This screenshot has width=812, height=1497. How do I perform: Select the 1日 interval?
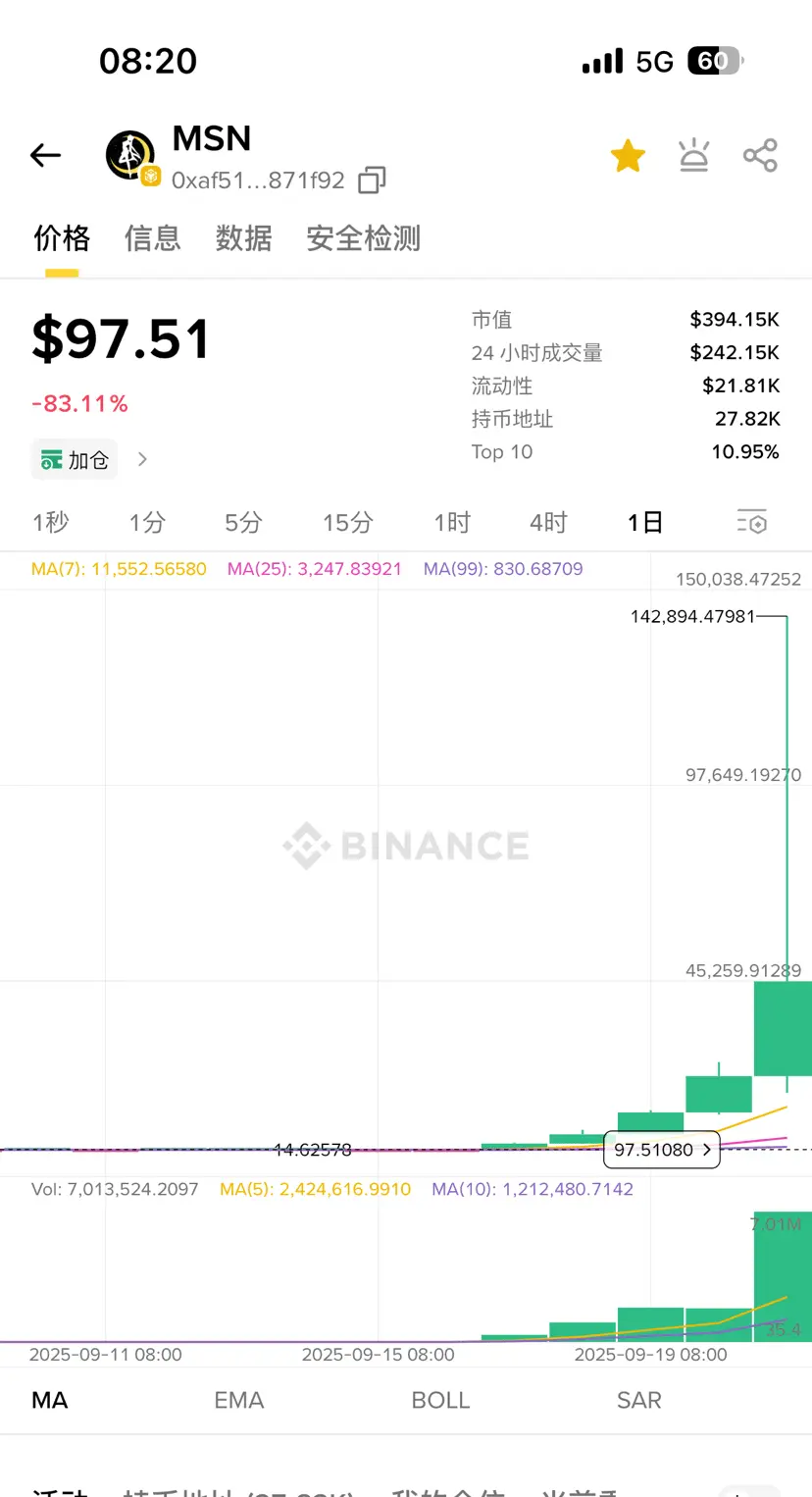(x=645, y=523)
